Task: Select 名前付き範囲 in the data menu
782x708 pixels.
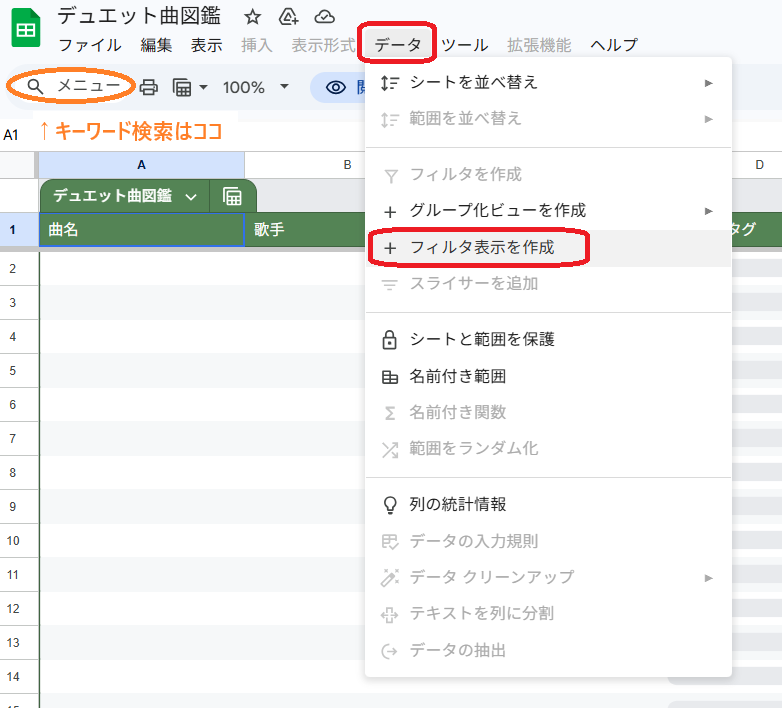Action: pyautogui.click(x=457, y=377)
